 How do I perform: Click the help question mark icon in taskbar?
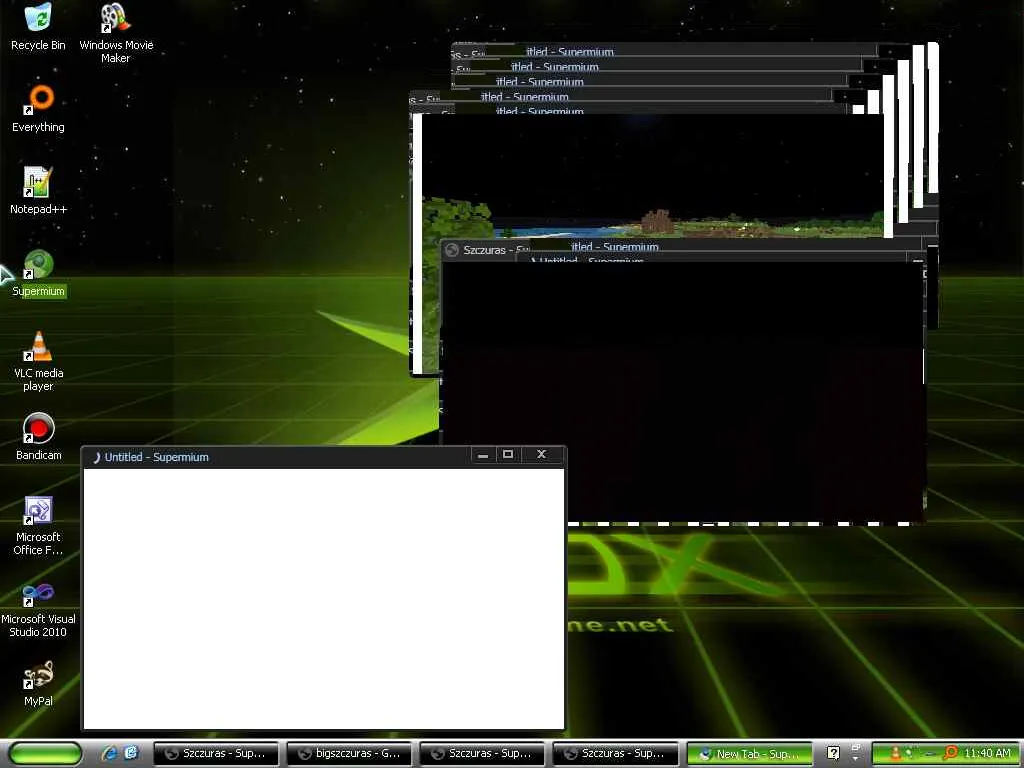click(833, 753)
